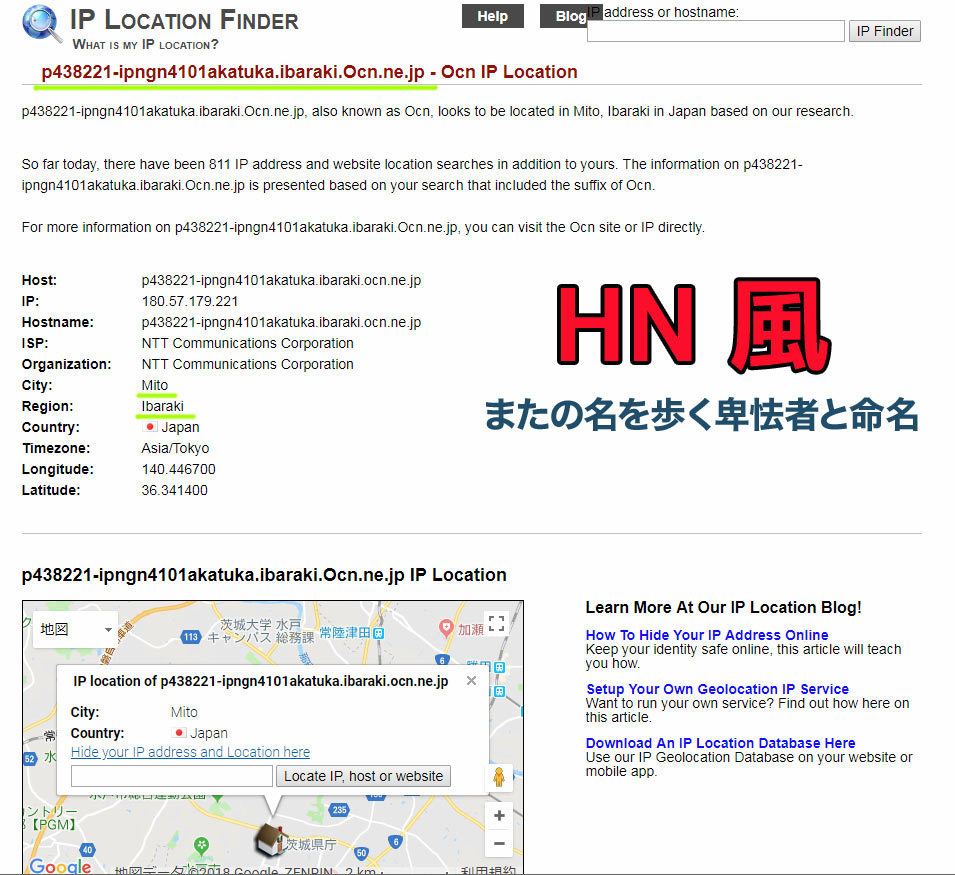The width and height of the screenshot is (955, 875).
Task: Click the route 235 shield on the map
Action: tap(339, 810)
